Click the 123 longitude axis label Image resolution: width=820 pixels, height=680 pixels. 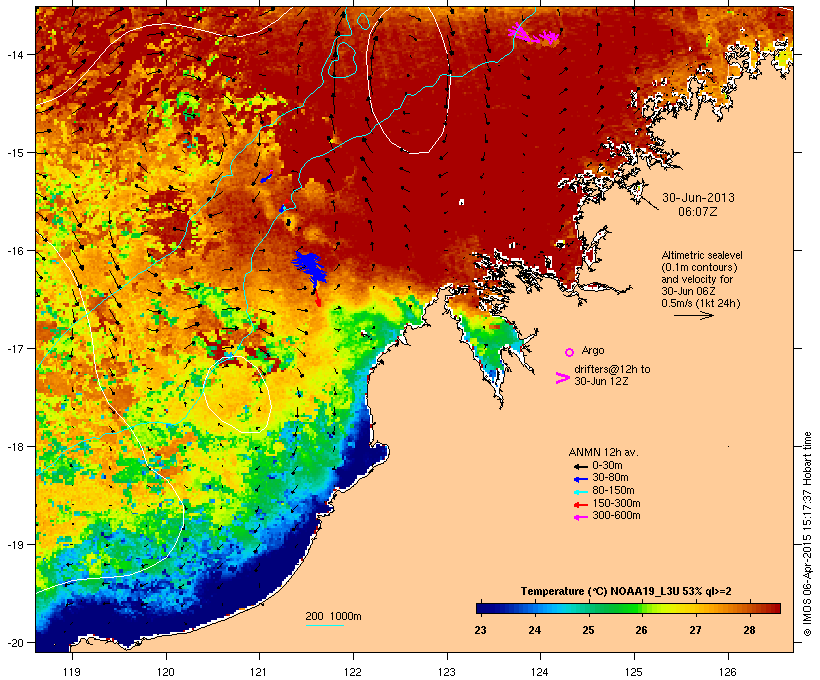click(447, 672)
